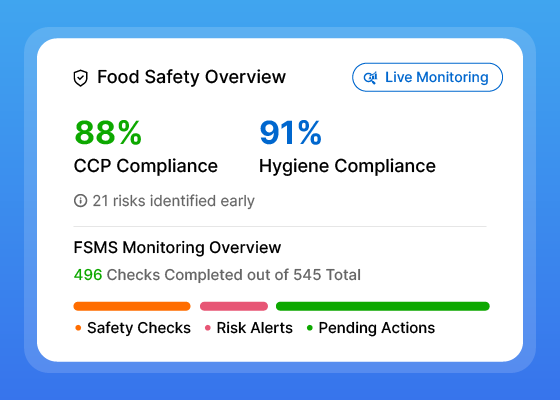Click the green Pending Actions legend dot
Screen dimensions: 560x400
[310, 328]
